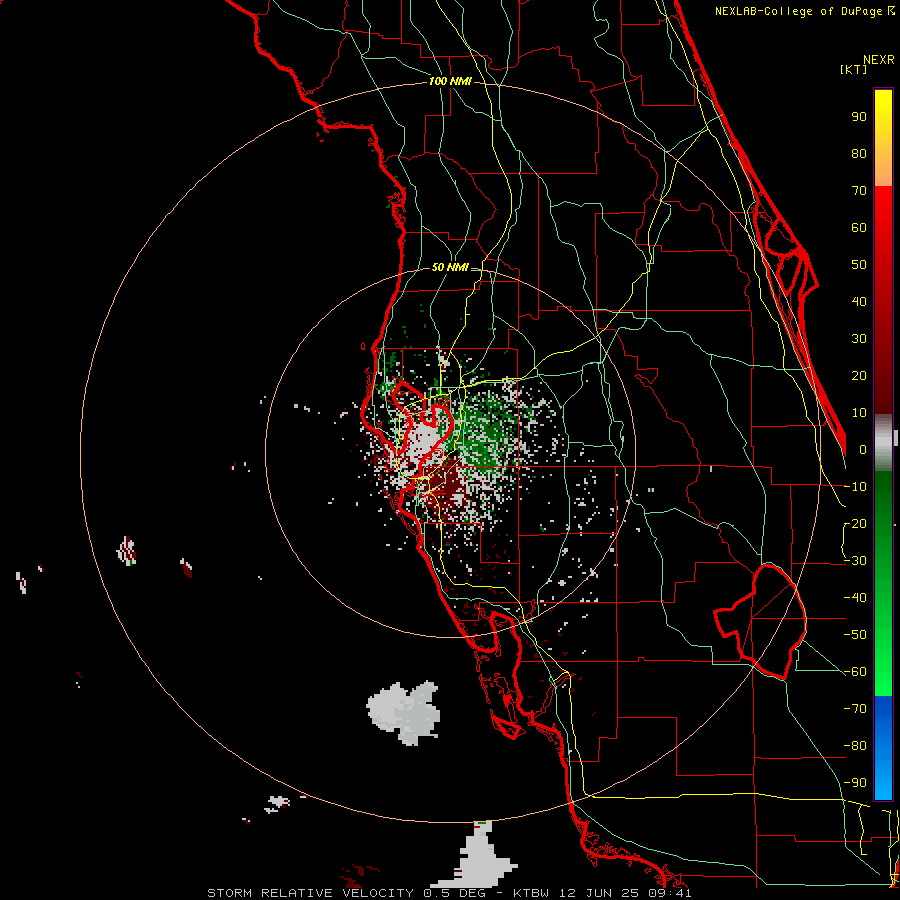Click the "-40" value on velocity scale

855,598
